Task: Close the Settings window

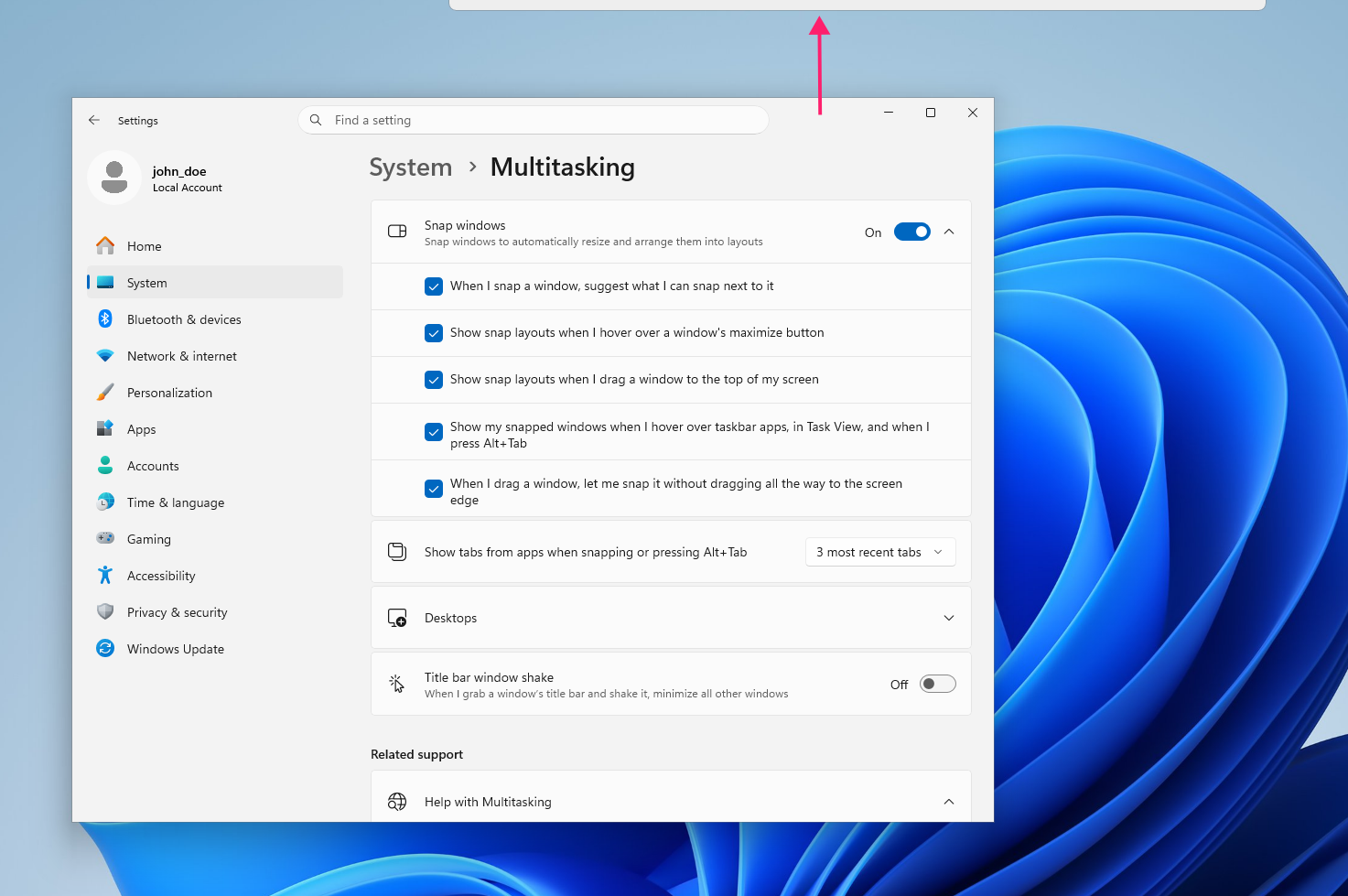Action: [x=973, y=113]
